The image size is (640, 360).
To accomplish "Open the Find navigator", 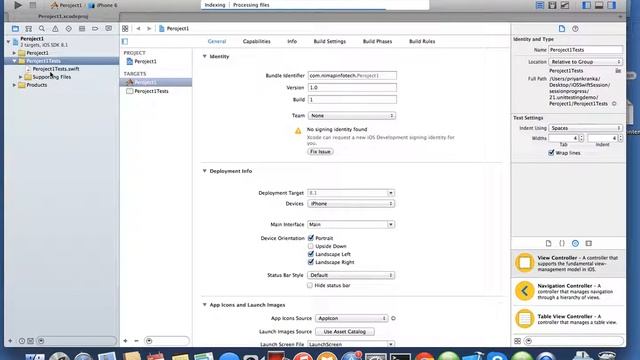I will (x=42, y=29).
